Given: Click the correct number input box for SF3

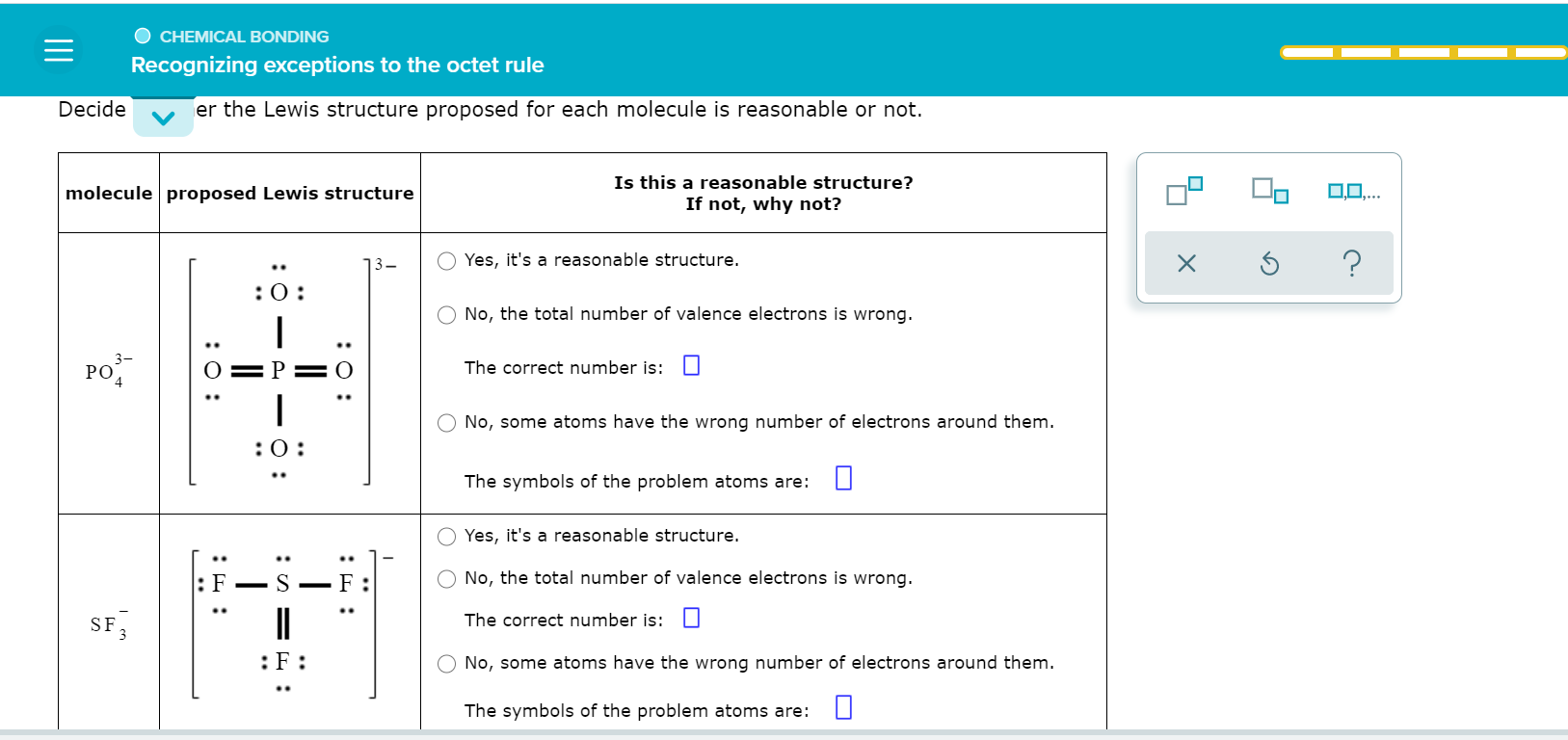Looking at the screenshot, I should 690,617.
